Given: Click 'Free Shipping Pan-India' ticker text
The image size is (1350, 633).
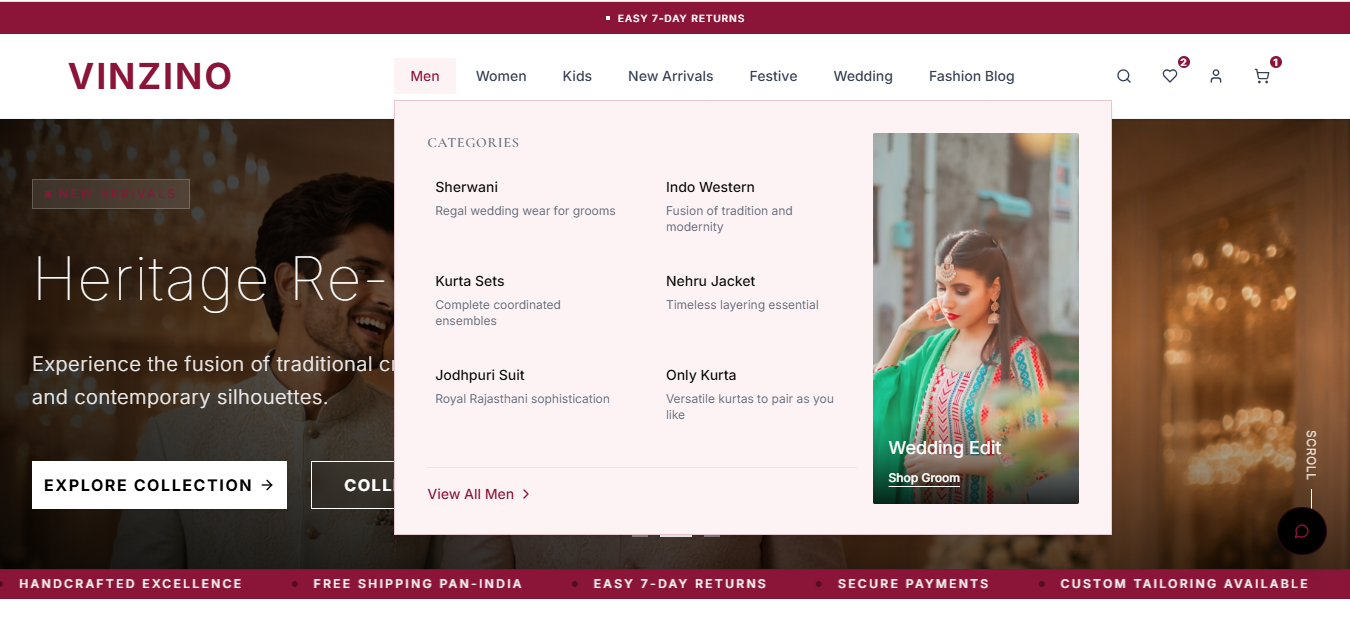Looking at the screenshot, I should [418, 584].
